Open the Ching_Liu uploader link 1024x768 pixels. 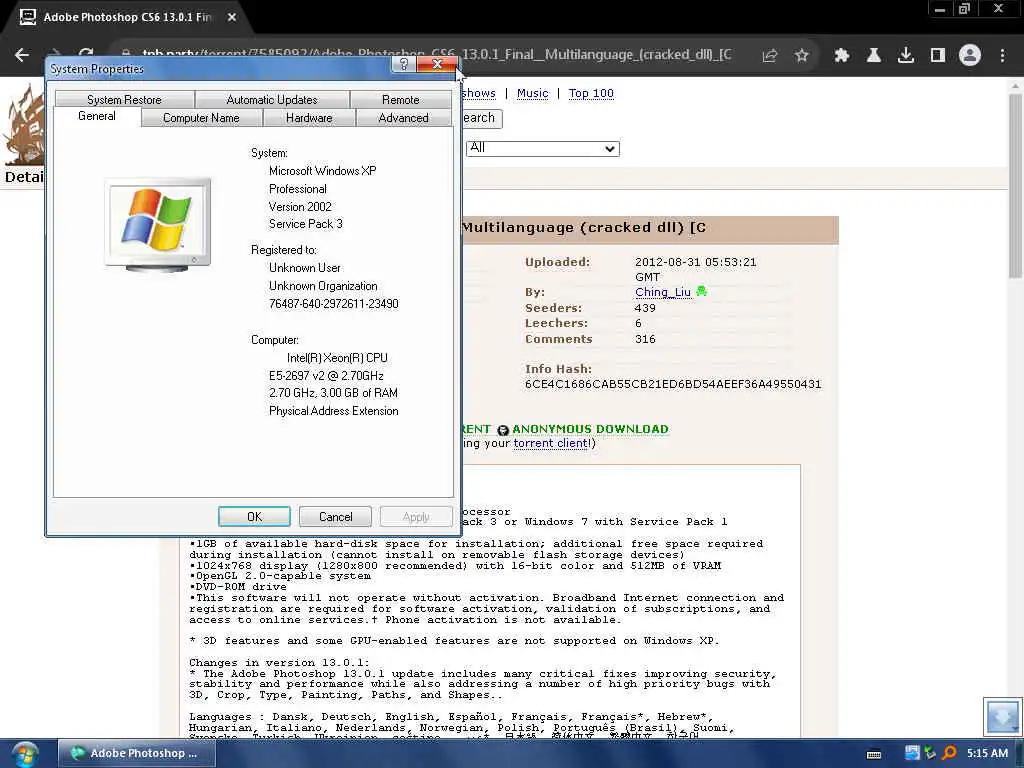[x=663, y=292]
